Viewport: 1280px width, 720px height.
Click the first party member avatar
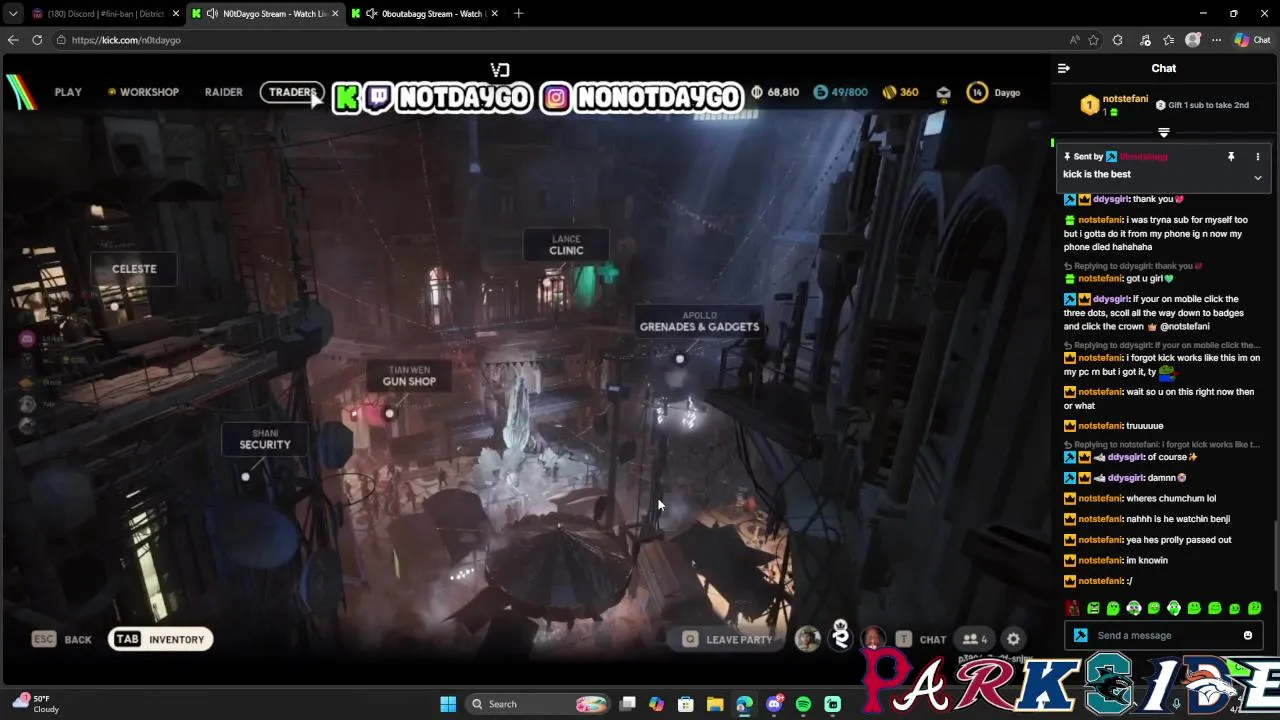(807, 638)
